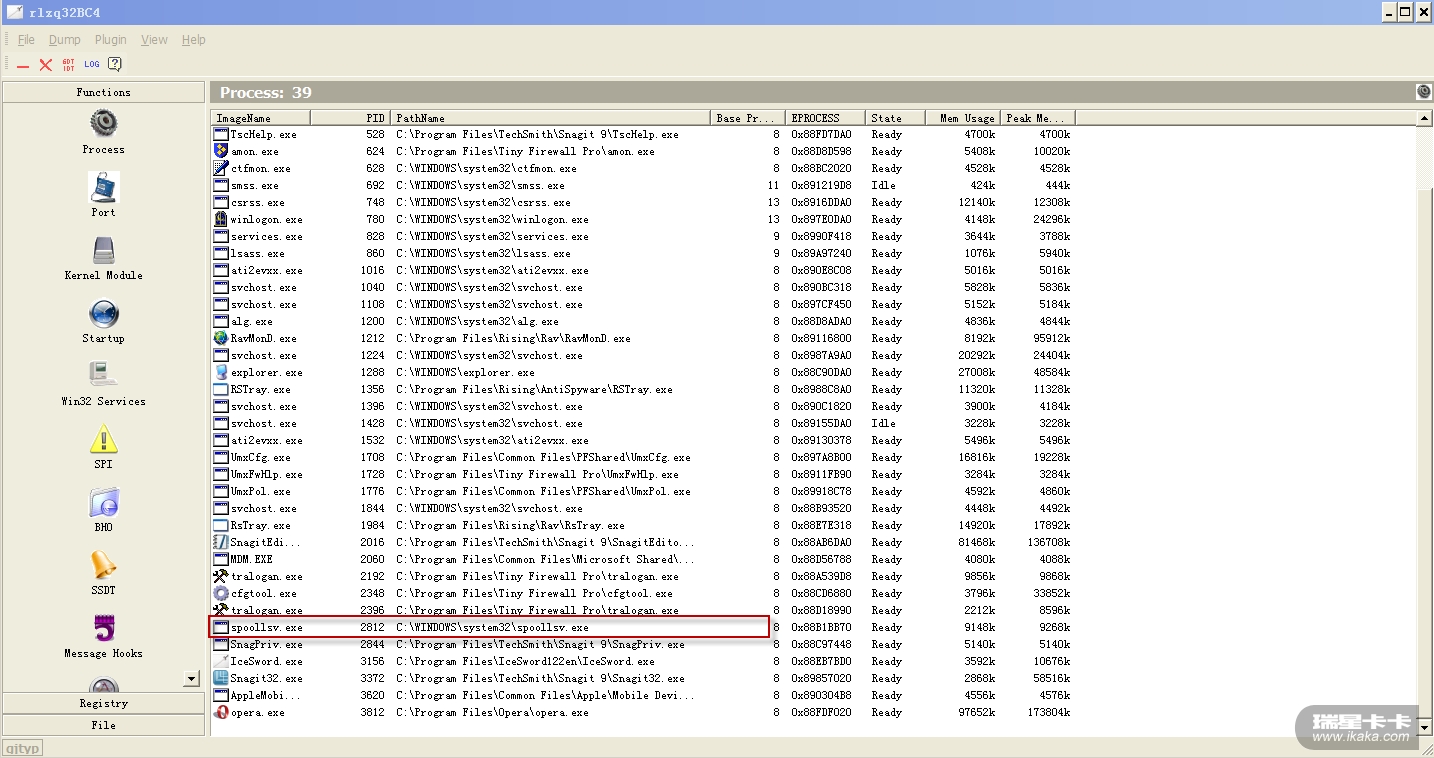Select the winlogon.exe process icon
Image resolution: width=1434 pixels, height=758 pixels.
point(221,219)
